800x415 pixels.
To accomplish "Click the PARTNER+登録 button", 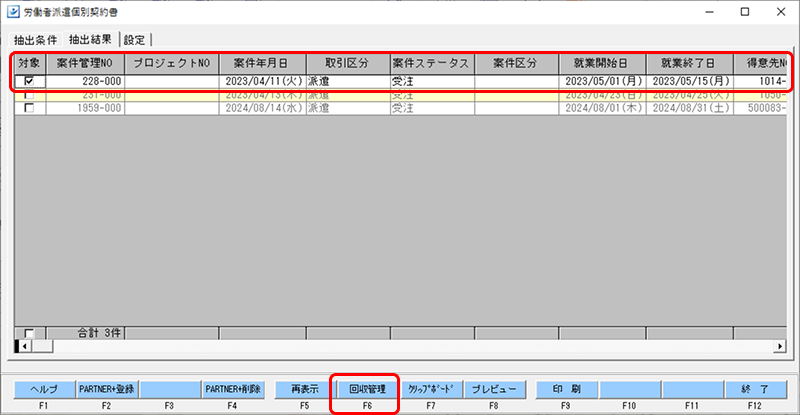I will pyautogui.click(x=107, y=389).
